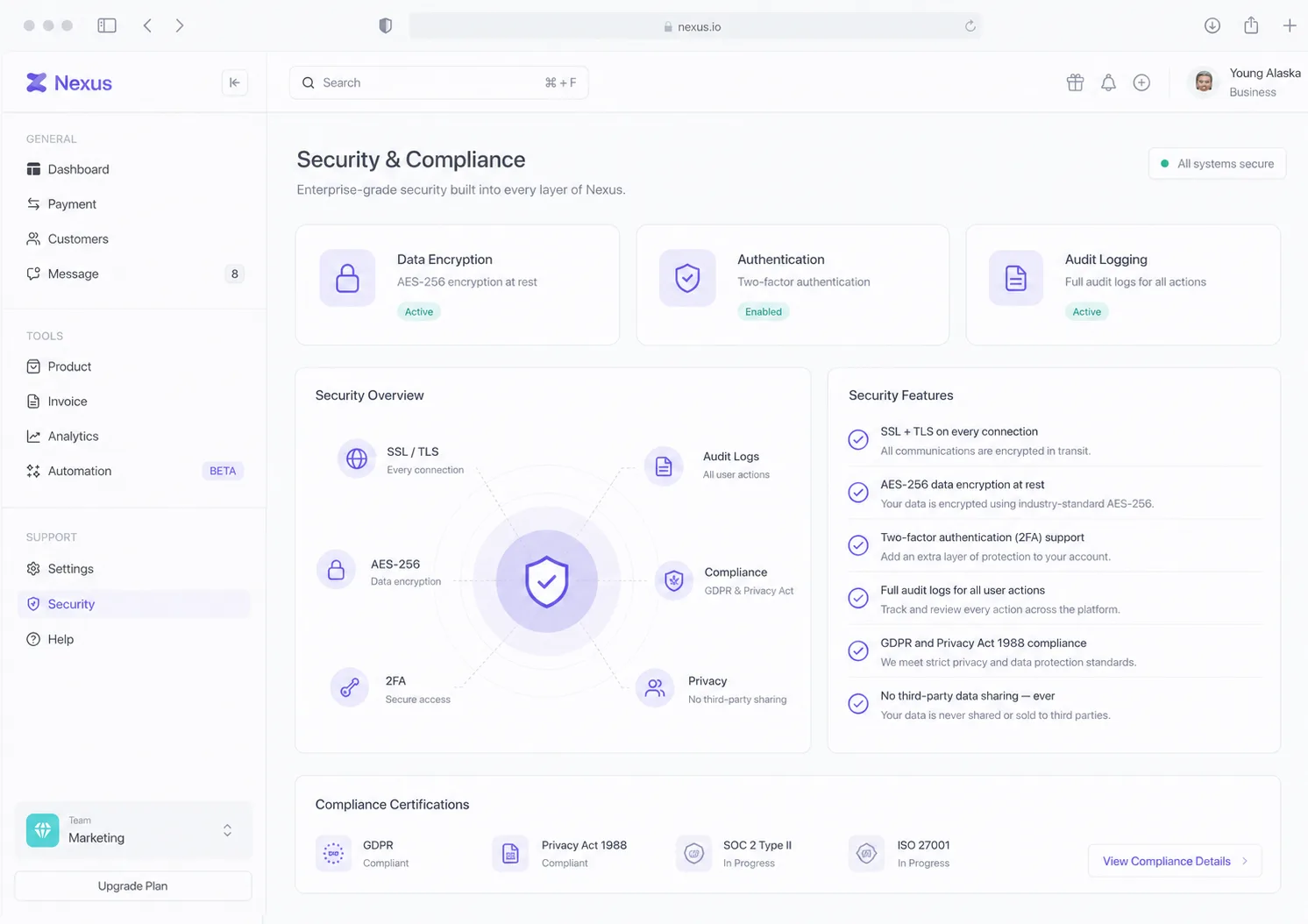The image size is (1308, 924).
Task: Click the No third-party data sharing checkmark
Action: [x=858, y=703]
